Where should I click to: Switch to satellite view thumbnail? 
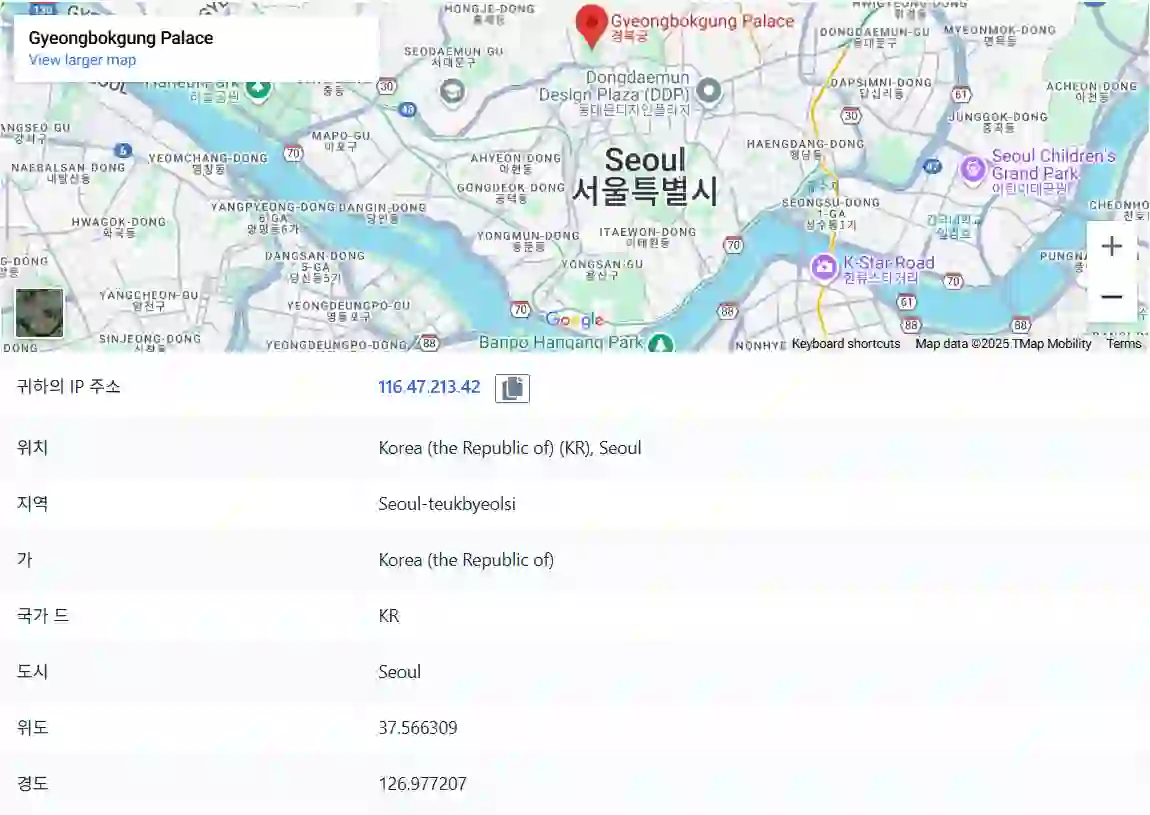pyautogui.click(x=40, y=313)
